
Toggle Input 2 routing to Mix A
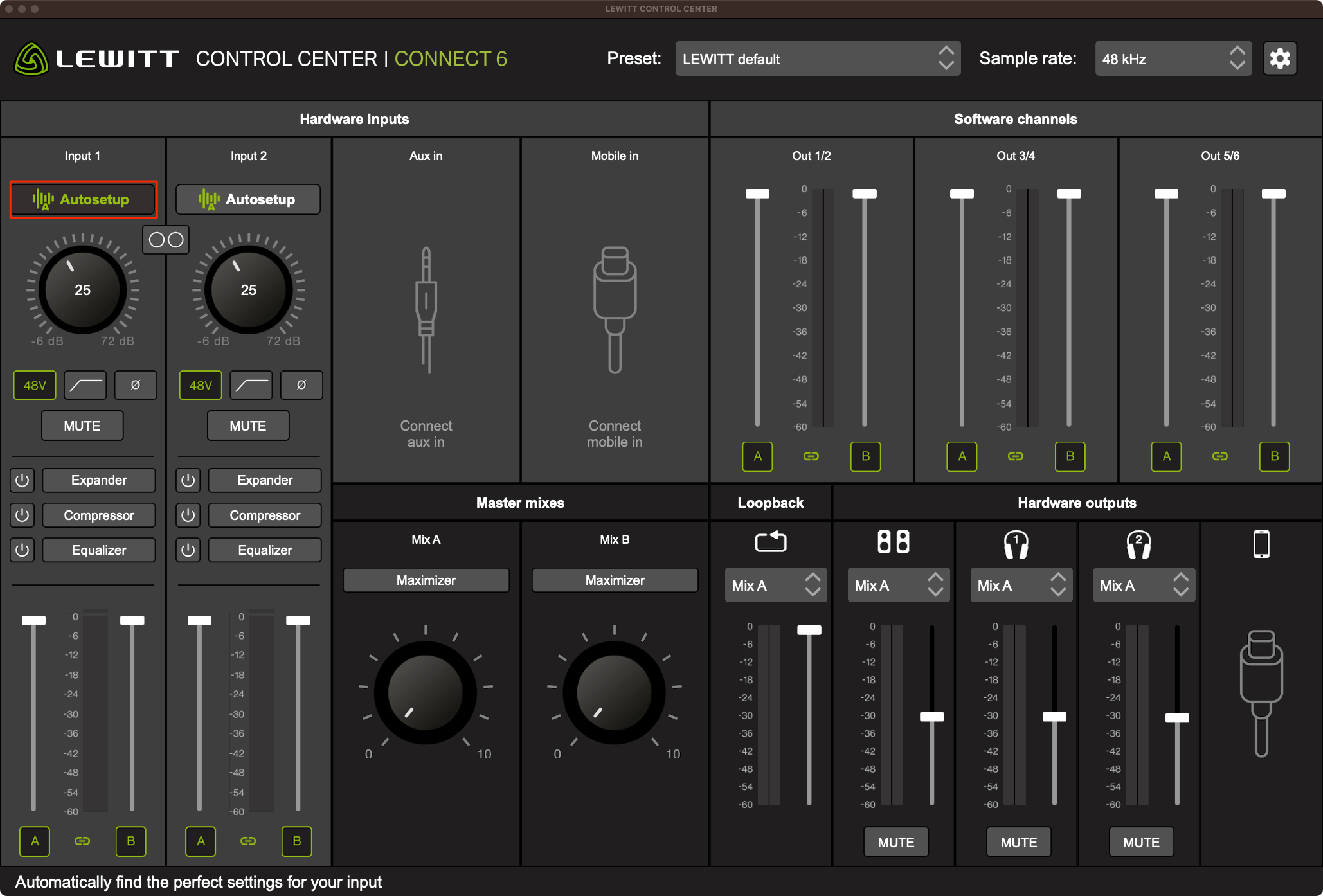point(201,841)
